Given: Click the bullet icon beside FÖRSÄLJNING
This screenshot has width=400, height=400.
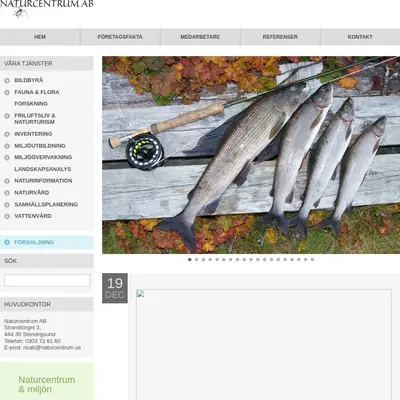Looking at the screenshot, I should 7,242.
